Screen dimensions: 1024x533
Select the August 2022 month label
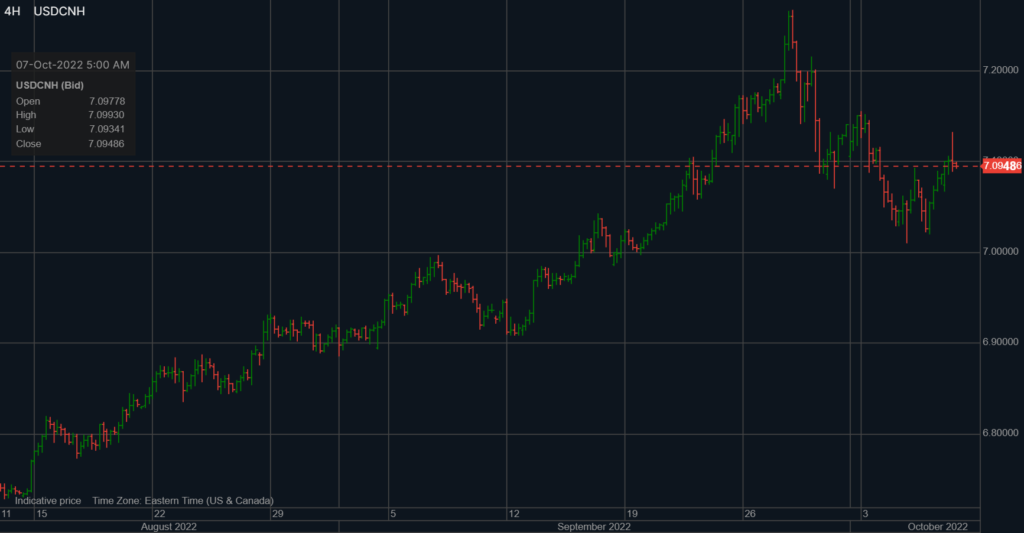[x=169, y=526]
